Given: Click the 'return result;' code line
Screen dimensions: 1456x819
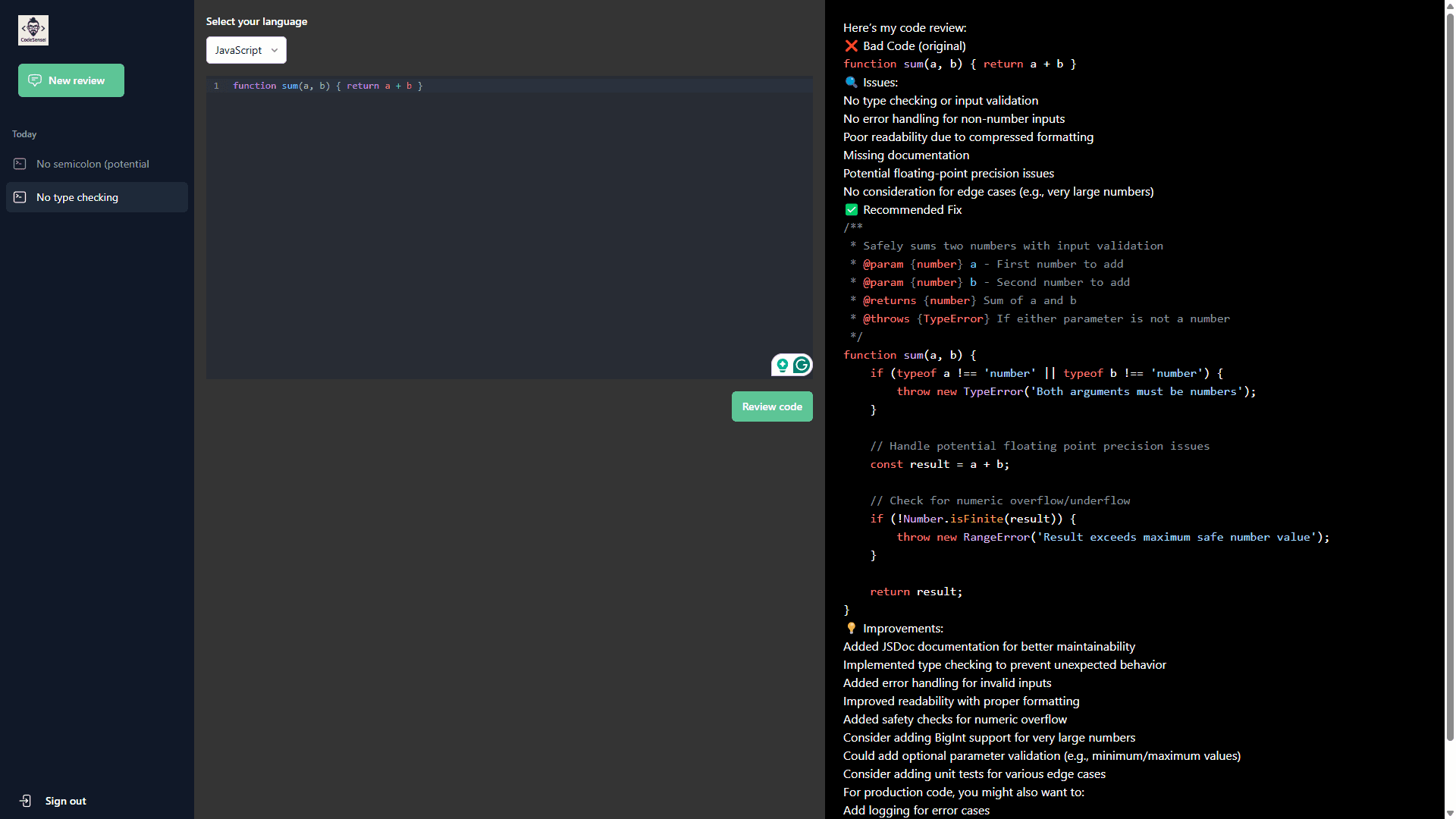Looking at the screenshot, I should (916, 592).
